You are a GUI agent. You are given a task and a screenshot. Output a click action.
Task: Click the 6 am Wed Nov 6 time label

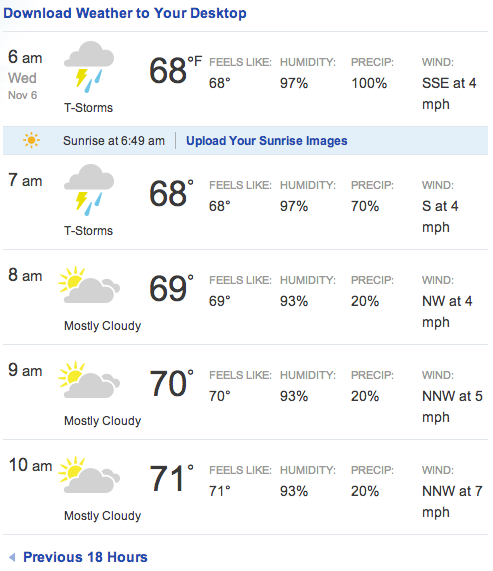tap(25, 75)
